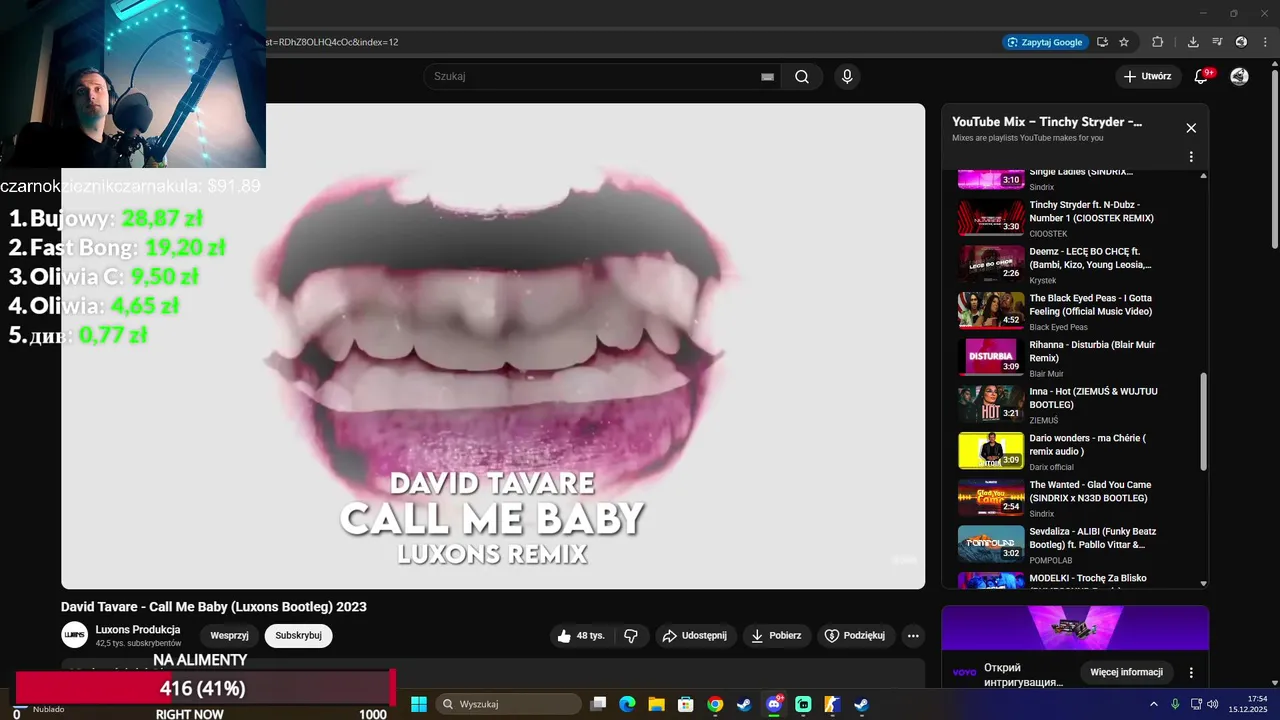Open the on-screen keyboard in search box
This screenshot has height=720, width=1280.
(x=767, y=77)
